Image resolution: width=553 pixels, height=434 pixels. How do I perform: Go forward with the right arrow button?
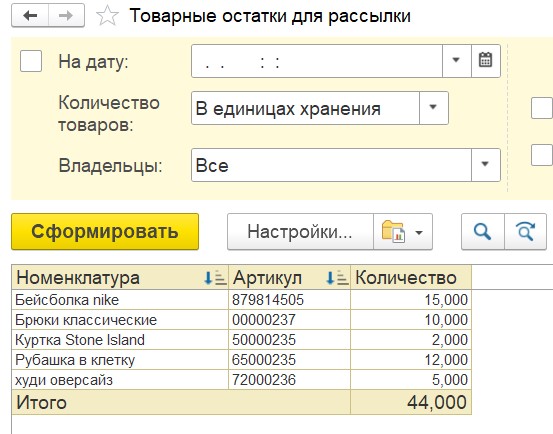tap(66, 16)
